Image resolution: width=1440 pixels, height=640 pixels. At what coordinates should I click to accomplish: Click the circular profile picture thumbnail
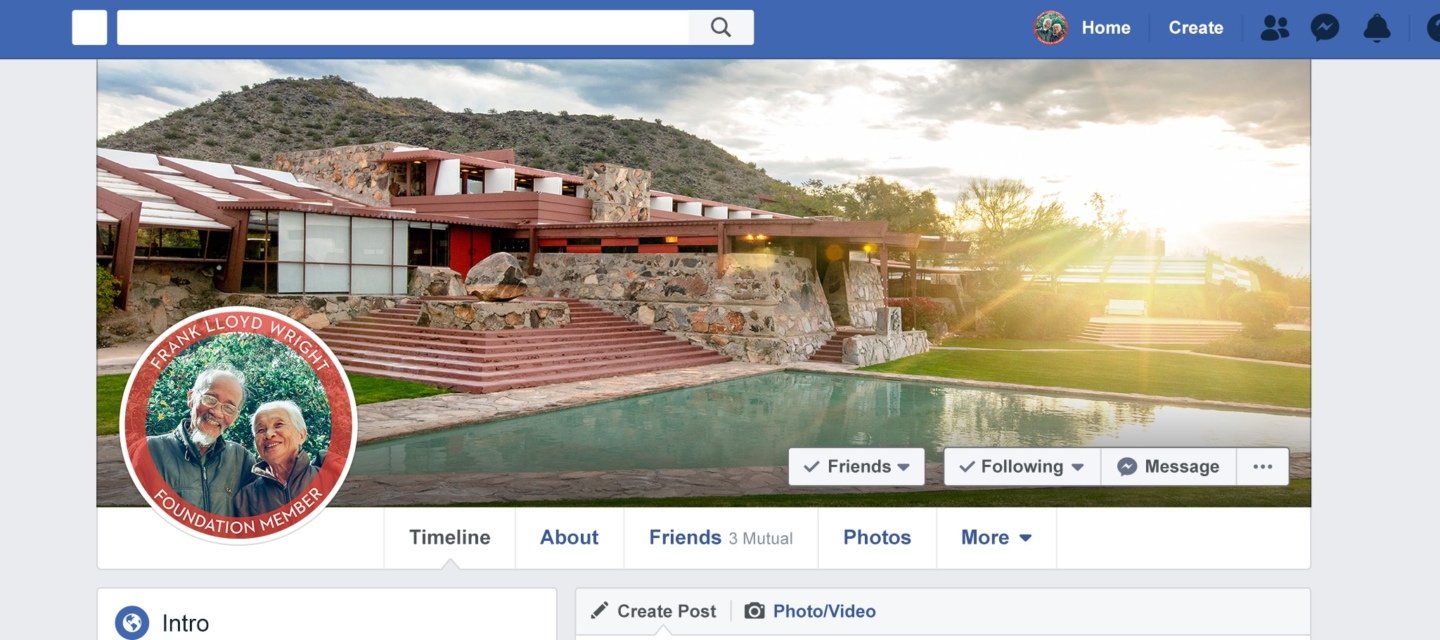coord(238,424)
